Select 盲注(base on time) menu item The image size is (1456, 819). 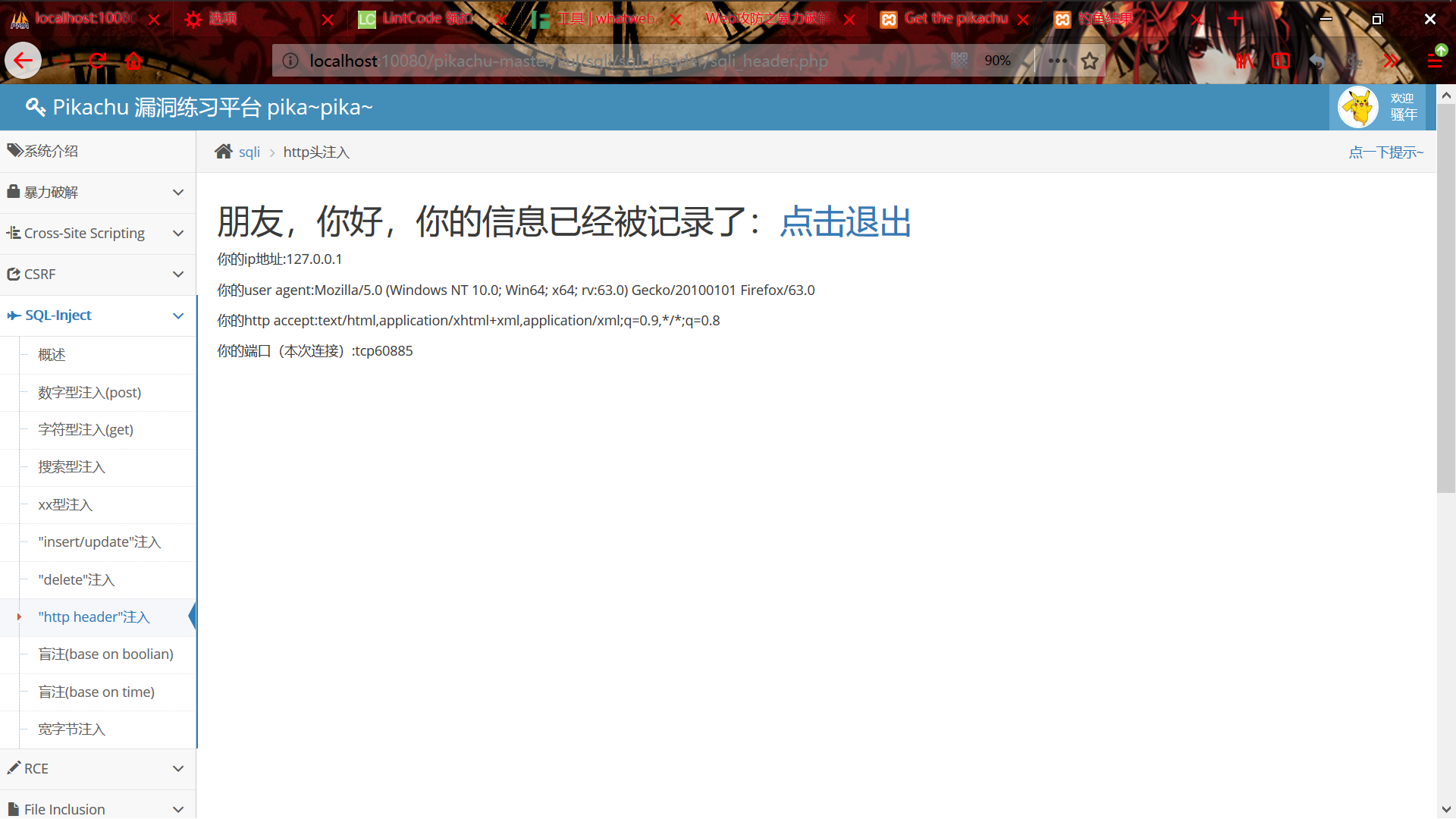[x=96, y=692]
